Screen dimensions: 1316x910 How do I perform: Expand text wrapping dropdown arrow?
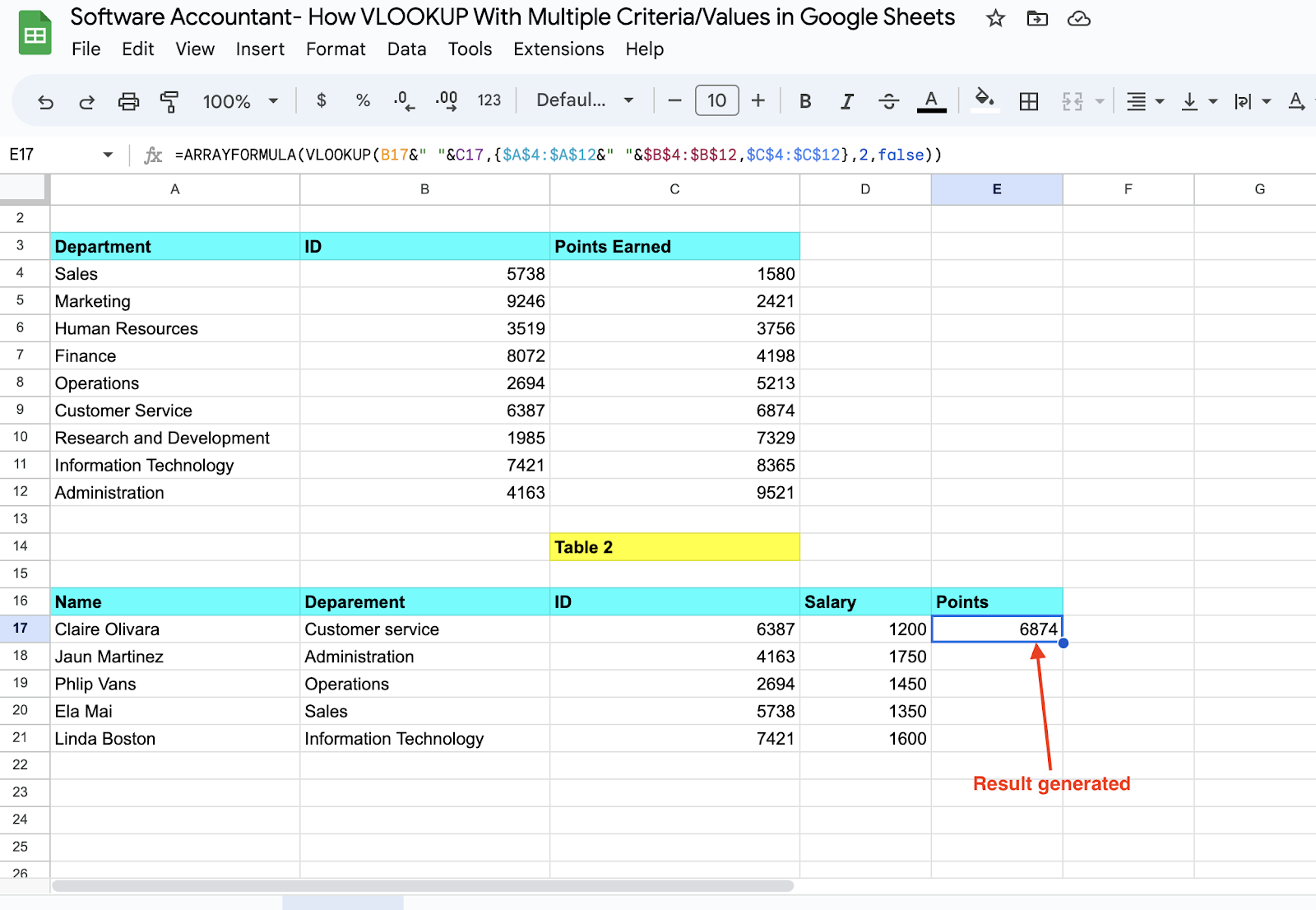[x=1267, y=102]
